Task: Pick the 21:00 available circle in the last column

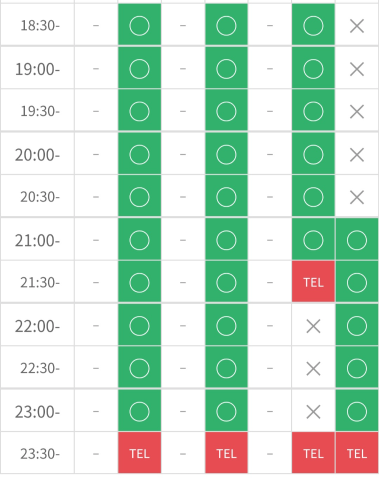Action: tap(357, 239)
